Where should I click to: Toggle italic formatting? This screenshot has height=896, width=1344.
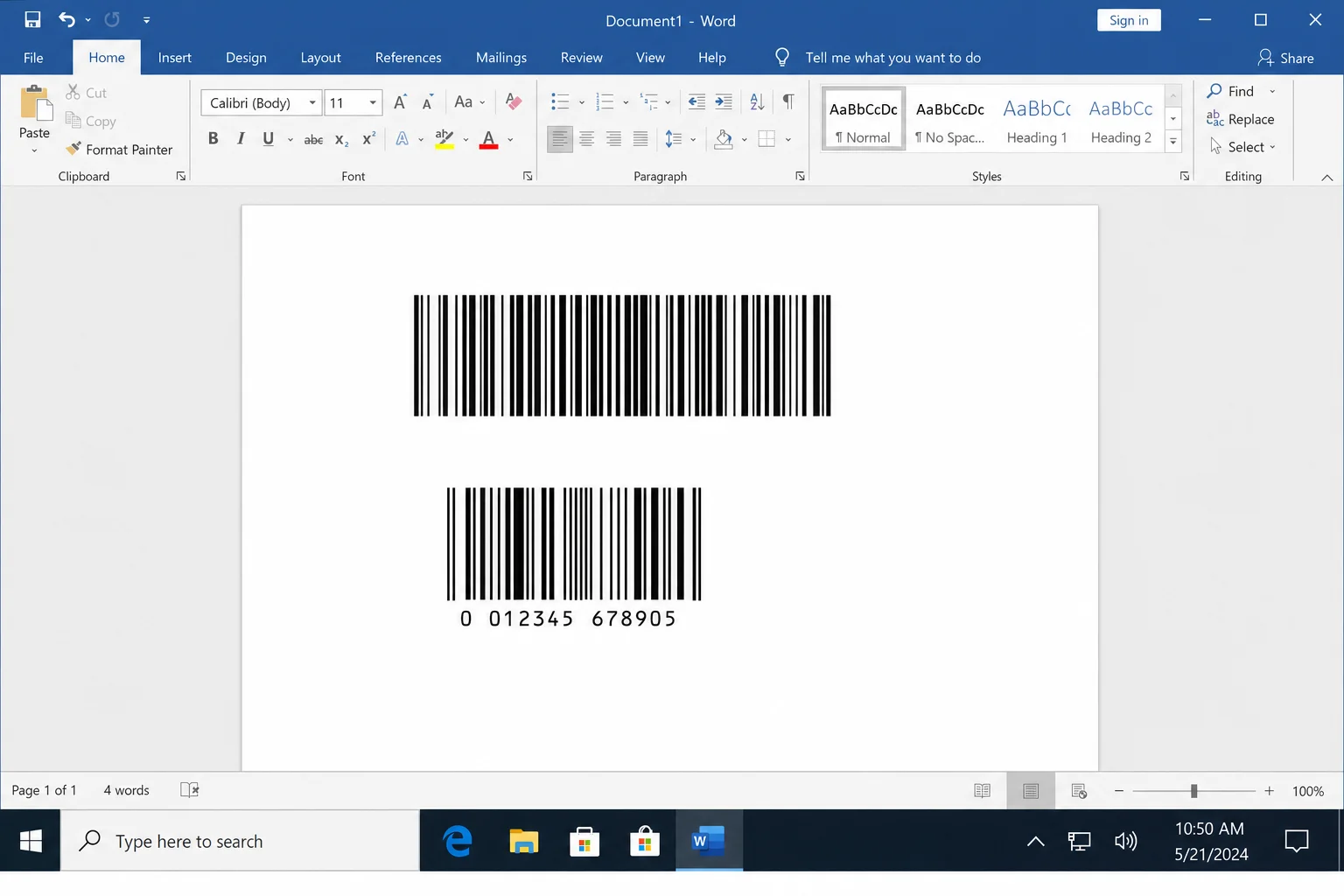241,139
